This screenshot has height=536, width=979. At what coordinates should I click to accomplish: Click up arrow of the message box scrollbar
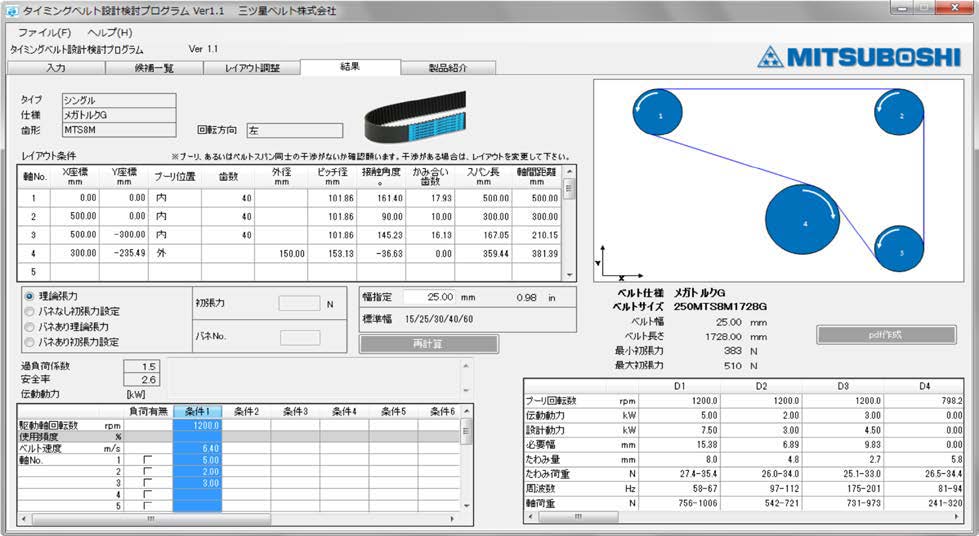[466, 365]
